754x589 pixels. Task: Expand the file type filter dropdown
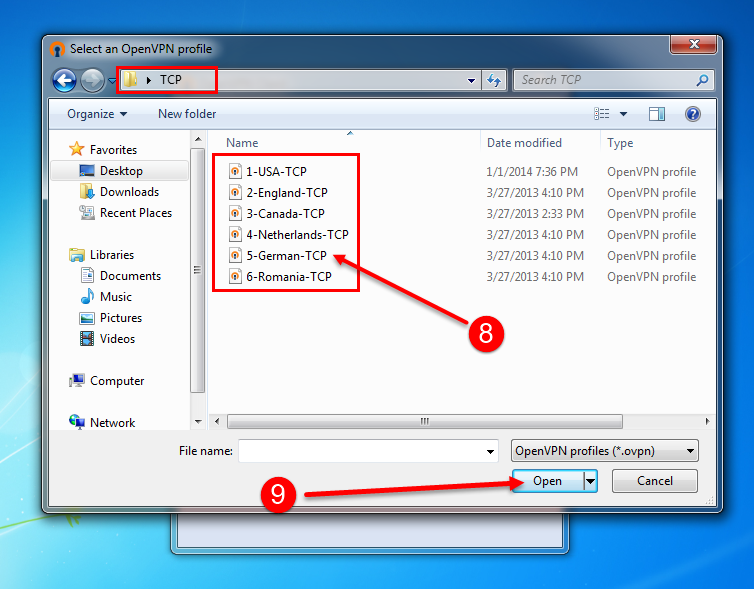604,451
